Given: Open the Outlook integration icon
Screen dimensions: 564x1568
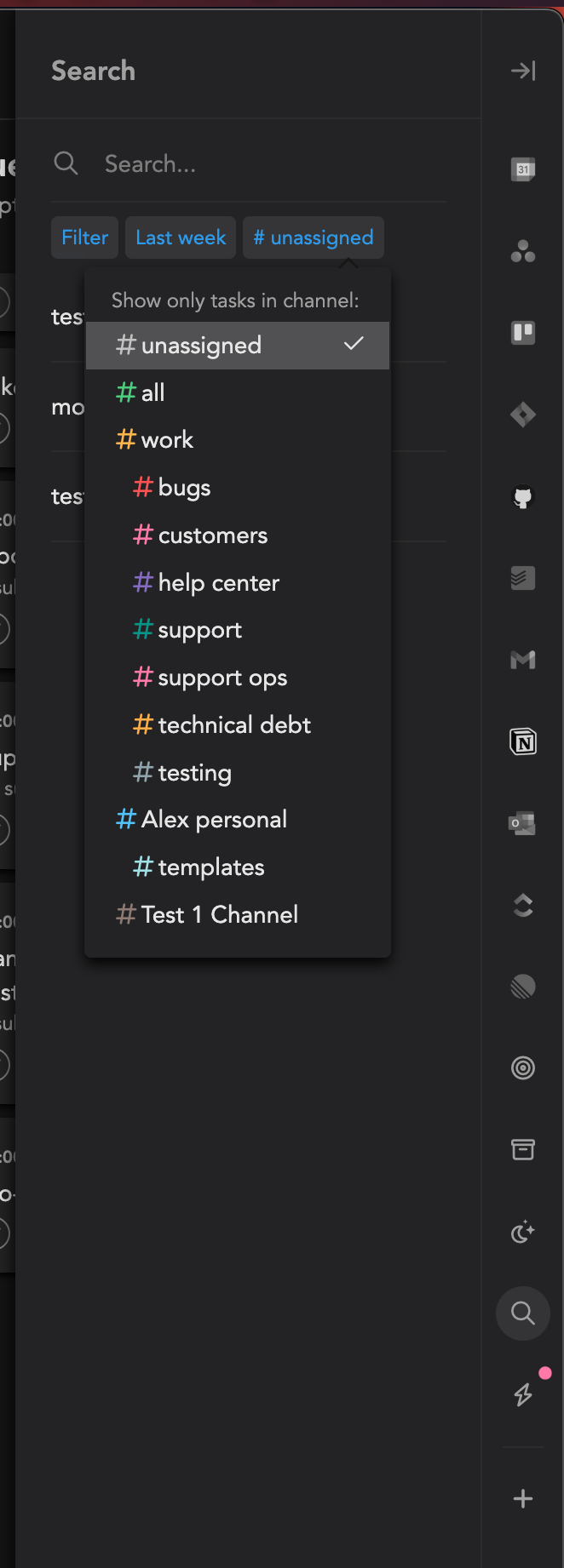Looking at the screenshot, I should (x=523, y=823).
